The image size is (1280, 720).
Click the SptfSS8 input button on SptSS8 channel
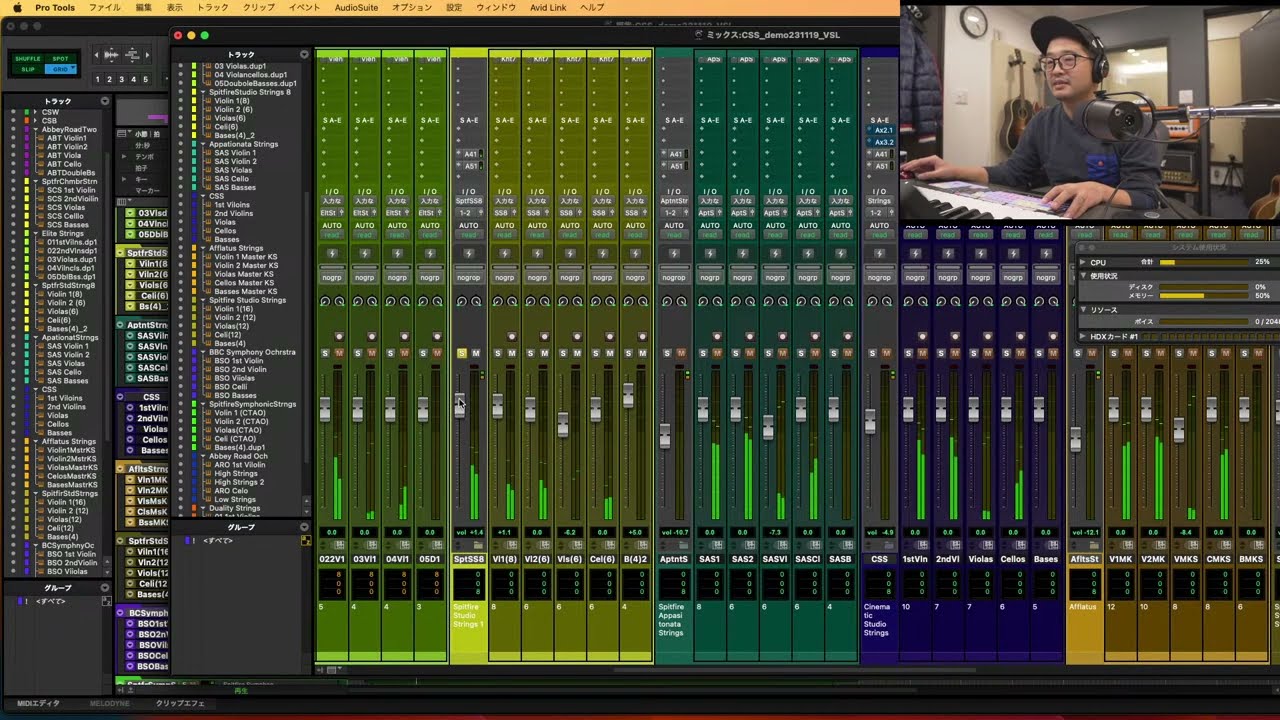(x=468, y=201)
